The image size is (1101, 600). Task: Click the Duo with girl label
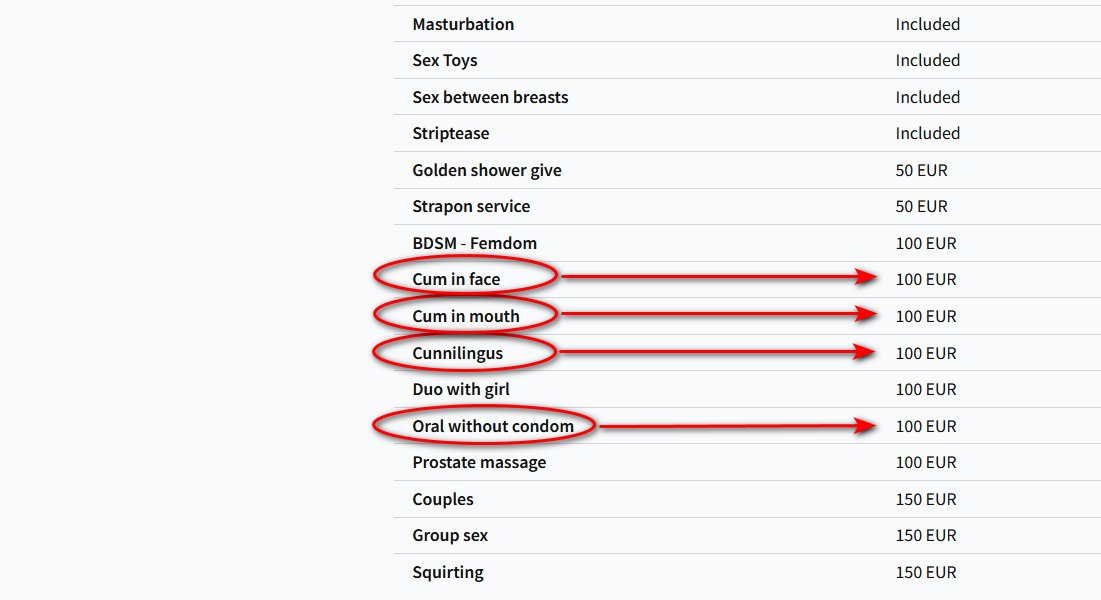tap(461, 389)
